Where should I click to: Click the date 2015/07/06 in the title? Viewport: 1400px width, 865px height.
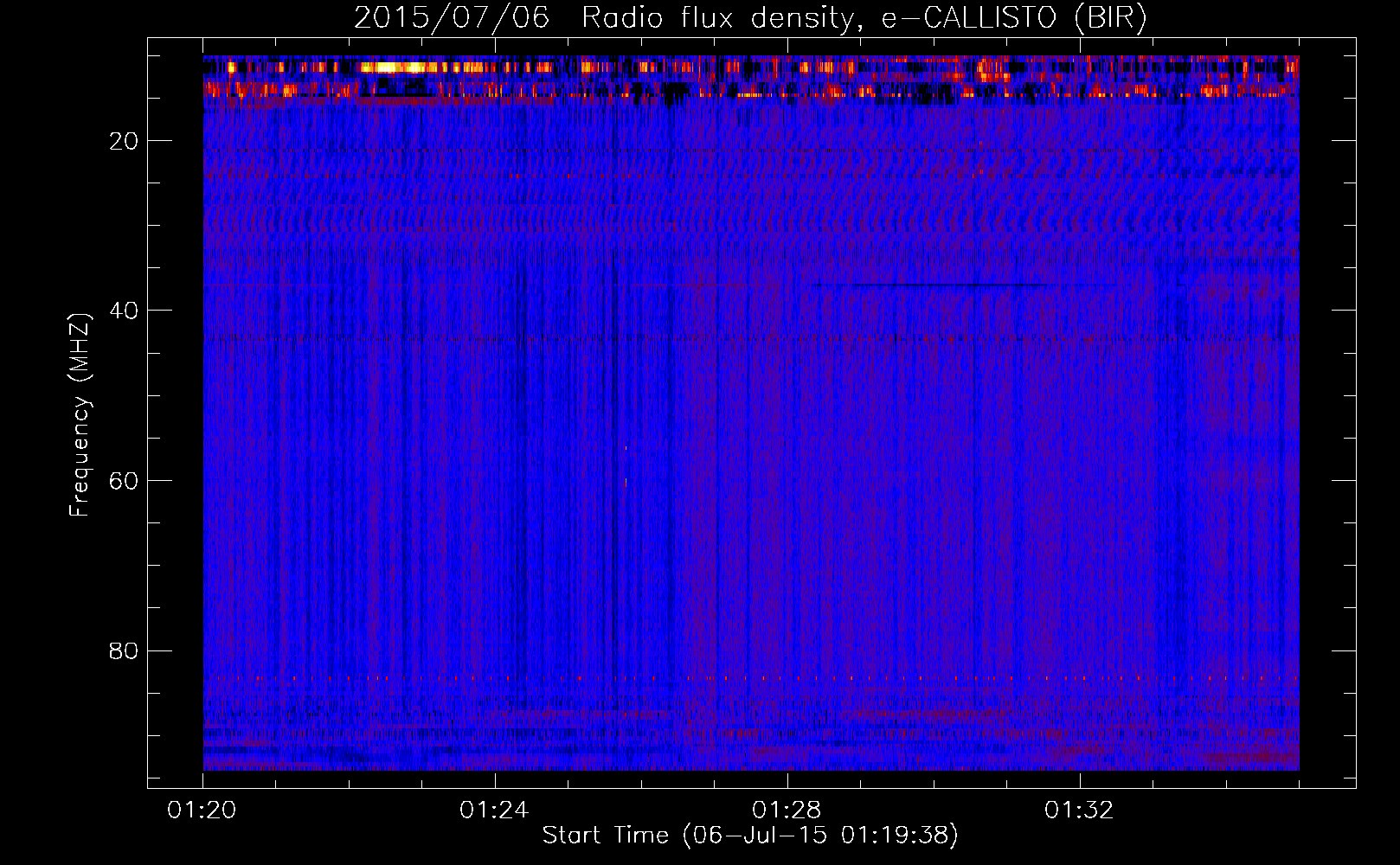coord(451,18)
